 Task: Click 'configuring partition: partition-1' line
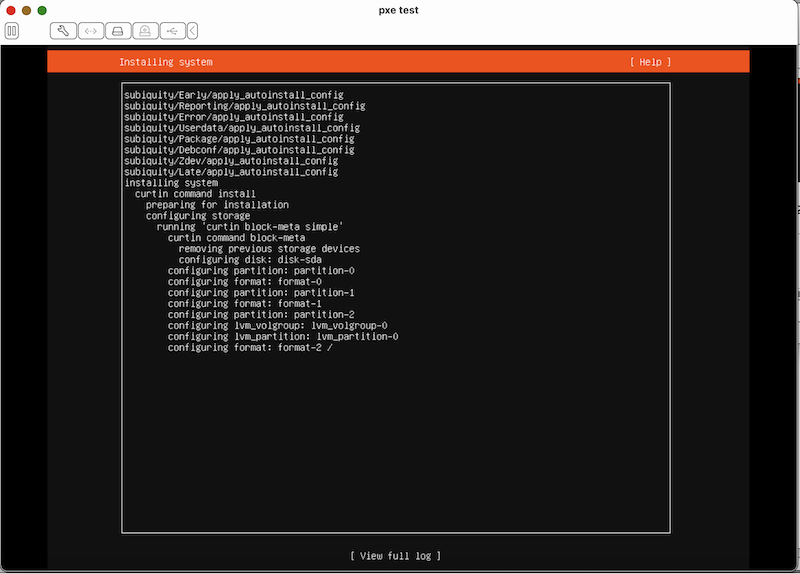point(261,292)
